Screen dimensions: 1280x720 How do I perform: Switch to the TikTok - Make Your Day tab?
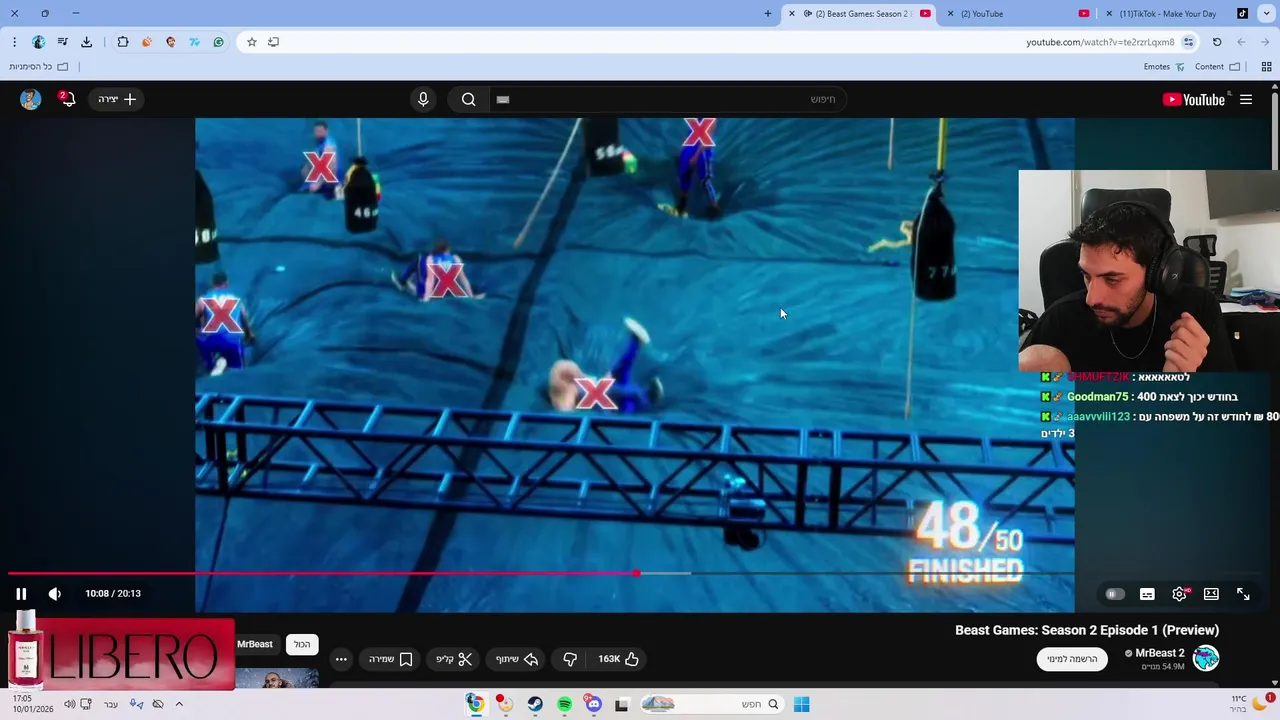(x=1178, y=14)
